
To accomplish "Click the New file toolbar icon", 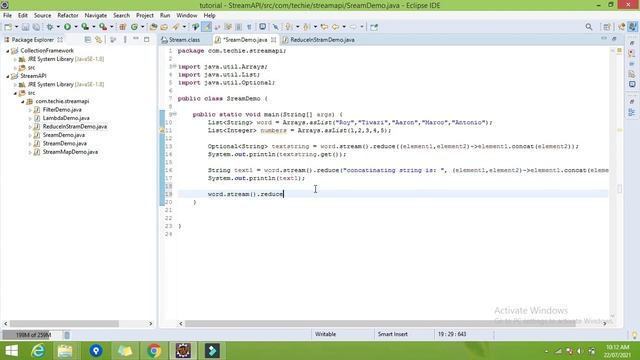I will point(8,27).
